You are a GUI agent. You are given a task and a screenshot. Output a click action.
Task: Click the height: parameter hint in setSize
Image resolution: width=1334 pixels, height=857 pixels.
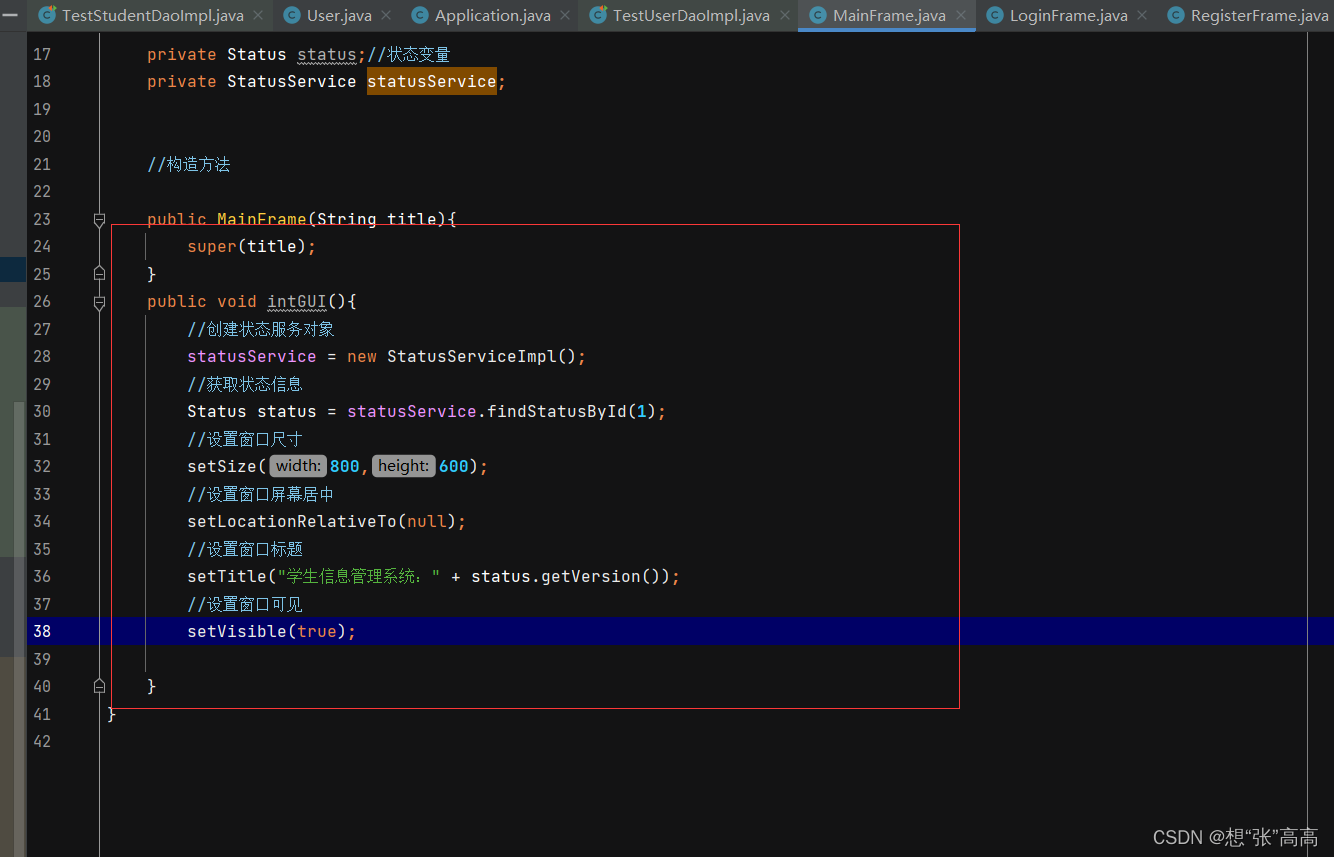tap(404, 466)
